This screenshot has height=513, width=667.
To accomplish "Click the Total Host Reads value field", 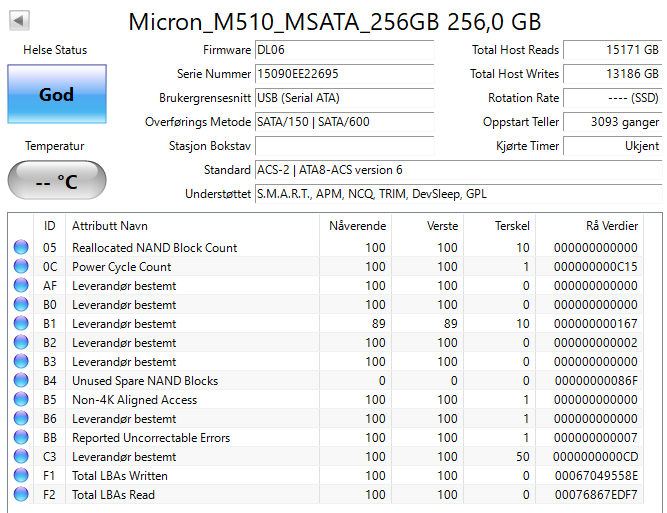I will point(612,50).
